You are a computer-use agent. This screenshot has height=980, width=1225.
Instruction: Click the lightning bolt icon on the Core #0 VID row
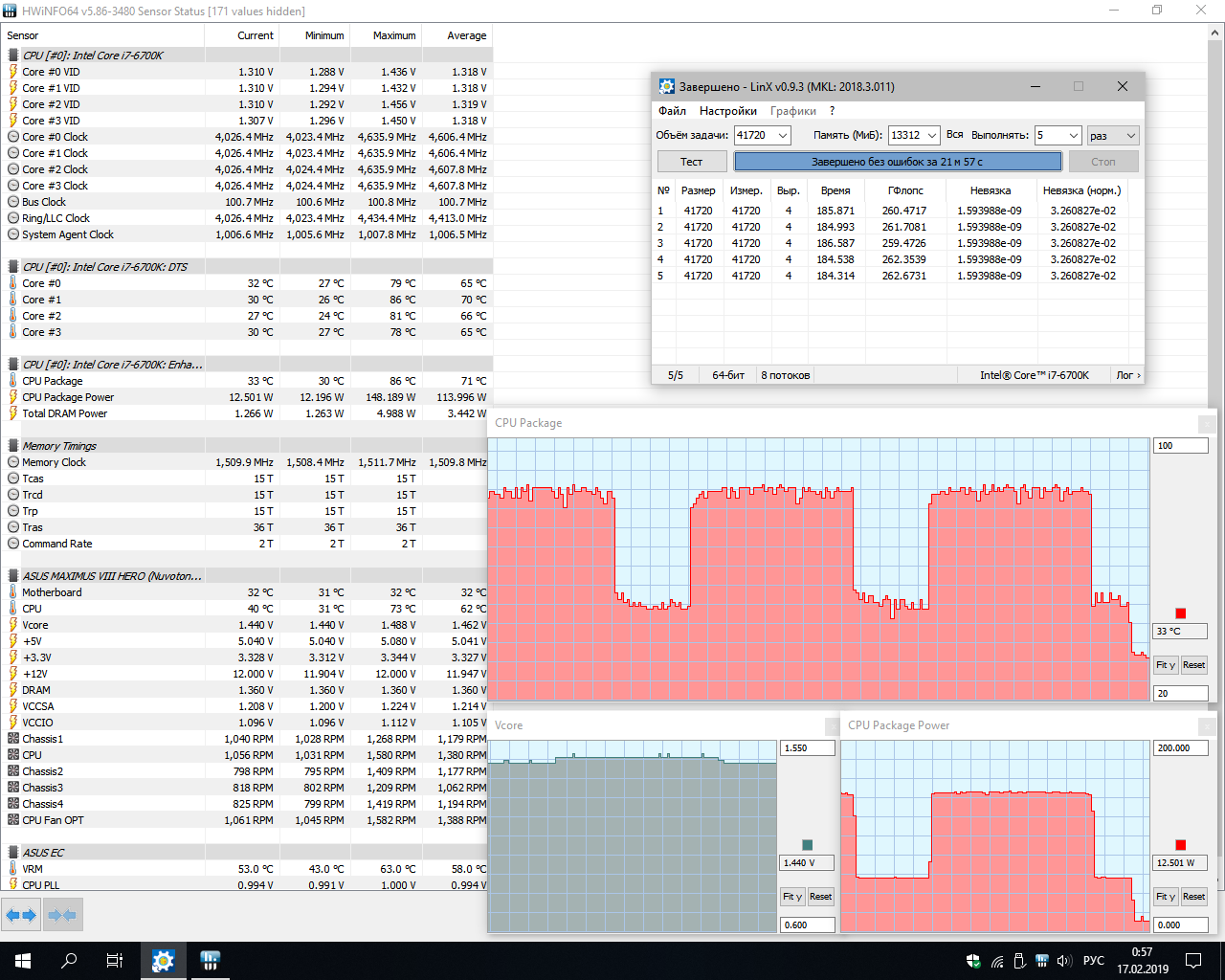point(13,72)
